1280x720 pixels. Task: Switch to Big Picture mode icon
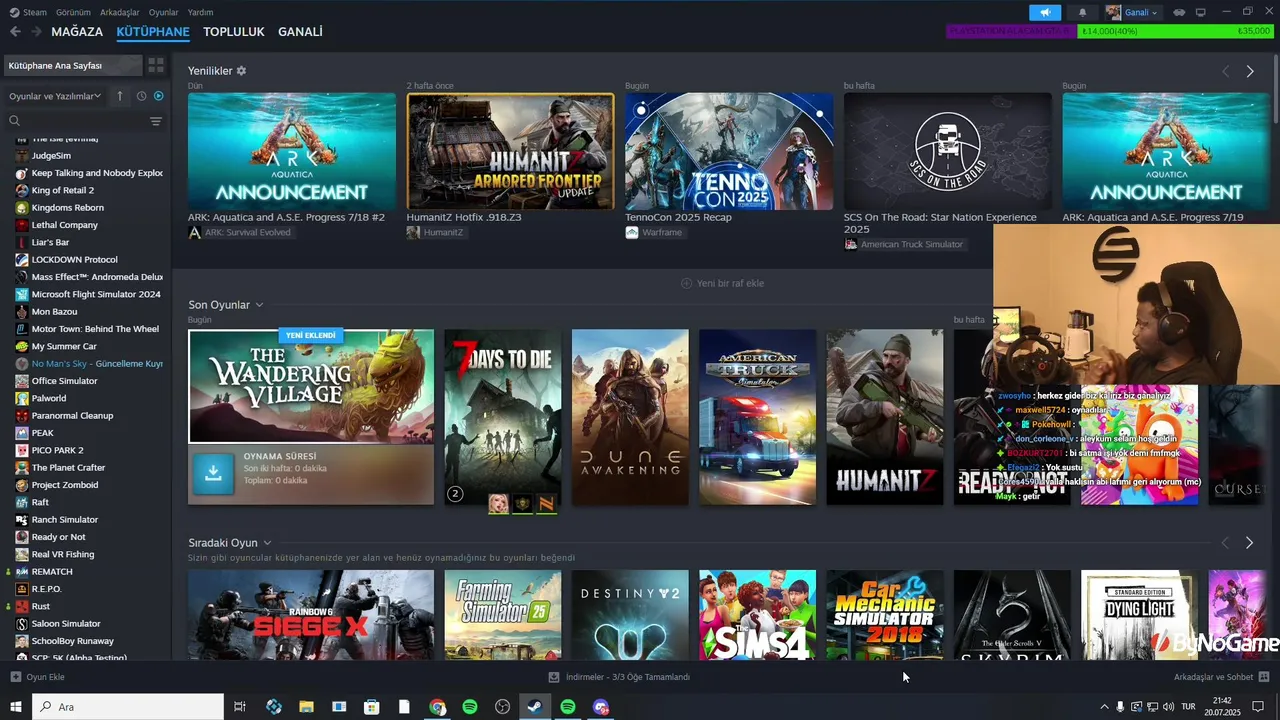pyautogui.click(x=1201, y=12)
